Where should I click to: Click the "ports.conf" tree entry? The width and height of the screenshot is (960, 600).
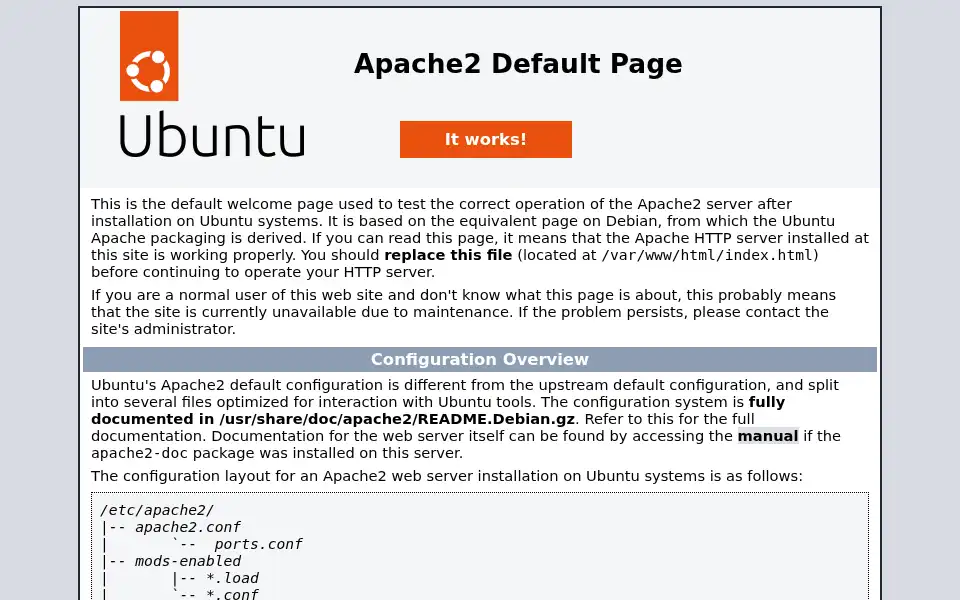click(258, 544)
